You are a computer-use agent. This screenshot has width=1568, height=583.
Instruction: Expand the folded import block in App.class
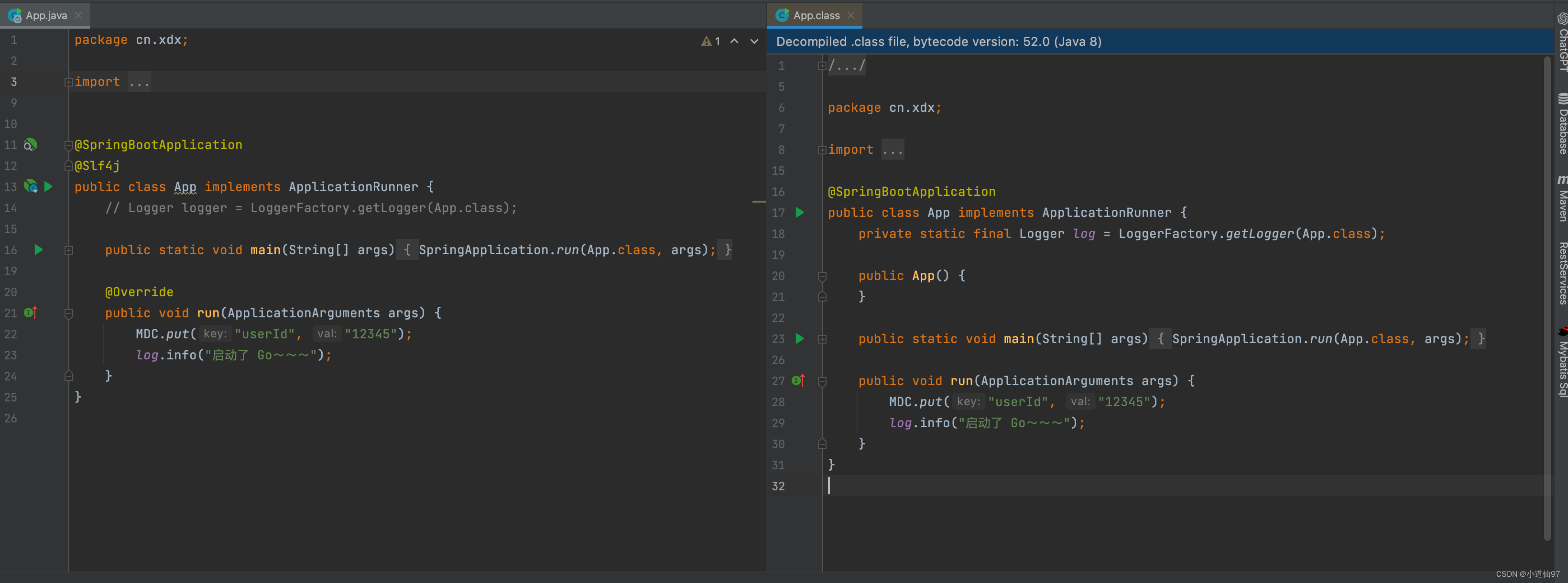pyautogui.click(x=822, y=150)
